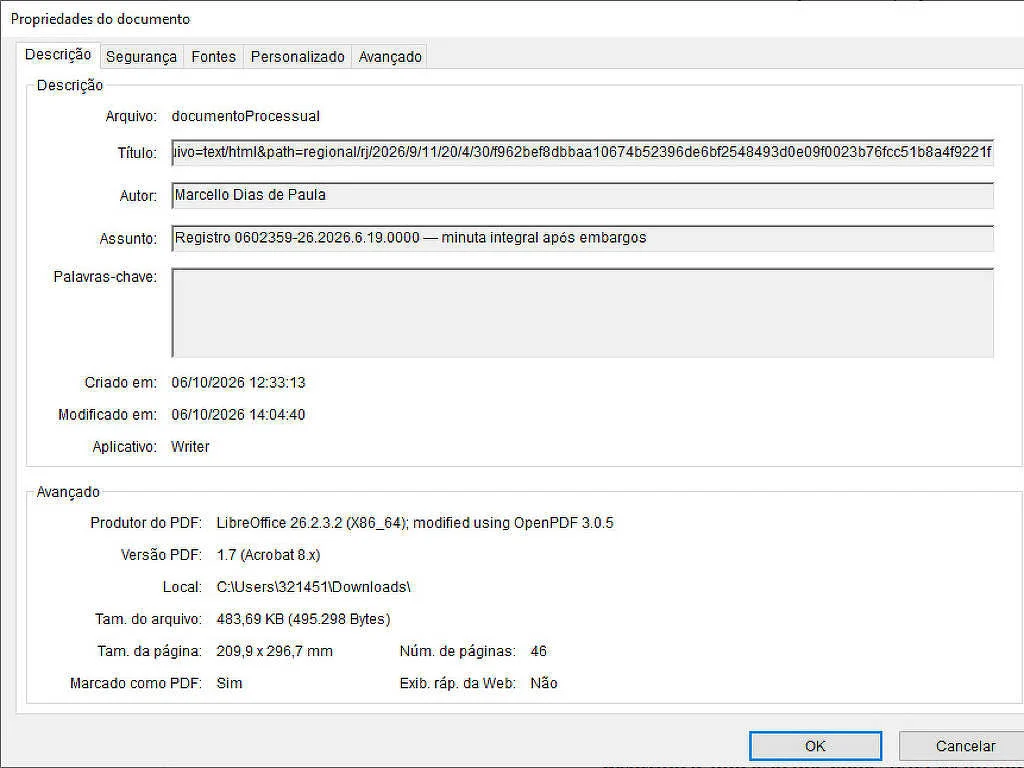This screenshot has width=1024, height=768.
Task: Click the Autor label
Action: click(138, 196)
